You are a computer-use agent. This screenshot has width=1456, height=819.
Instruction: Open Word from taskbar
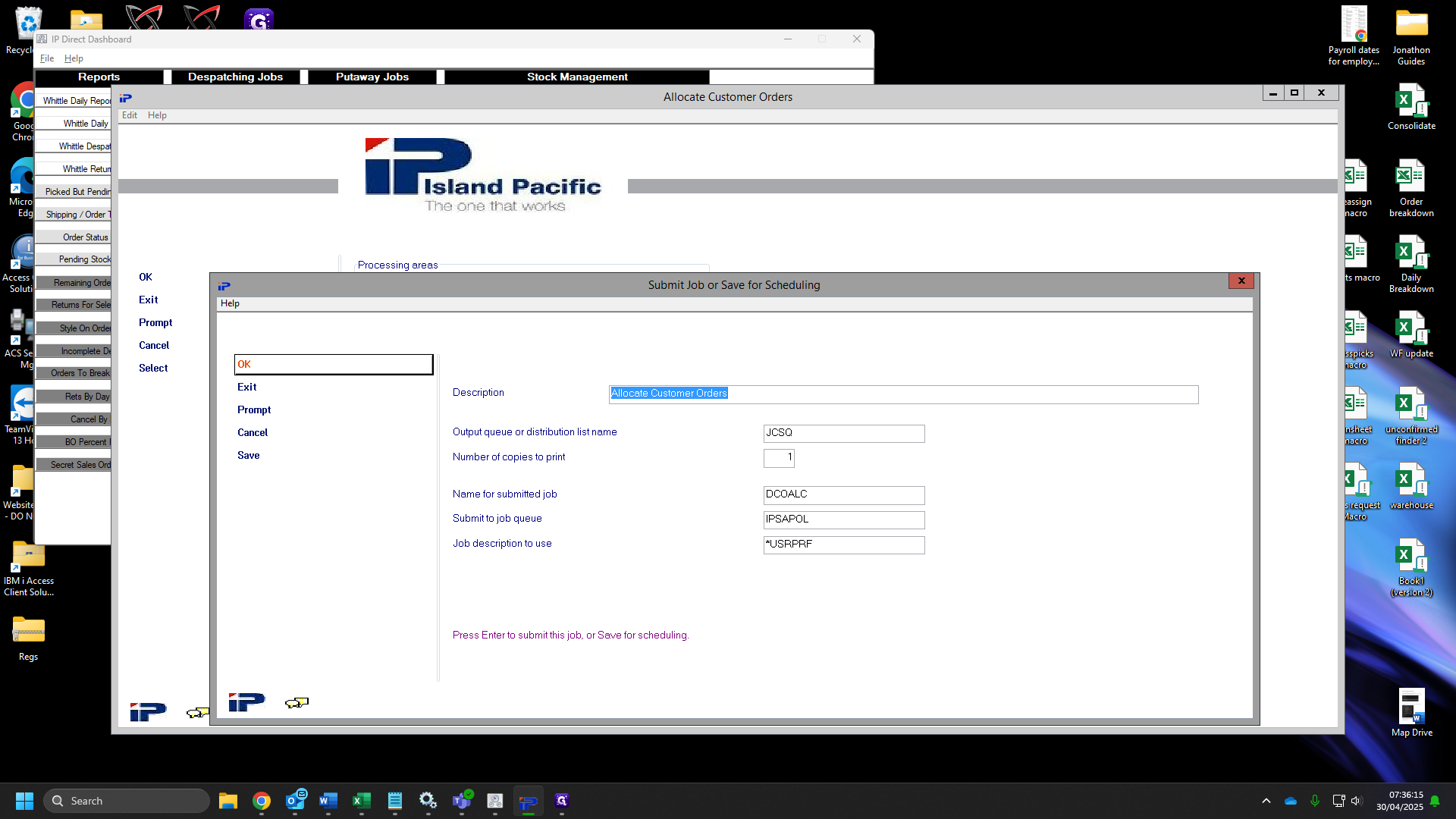(x=328, y=801)
